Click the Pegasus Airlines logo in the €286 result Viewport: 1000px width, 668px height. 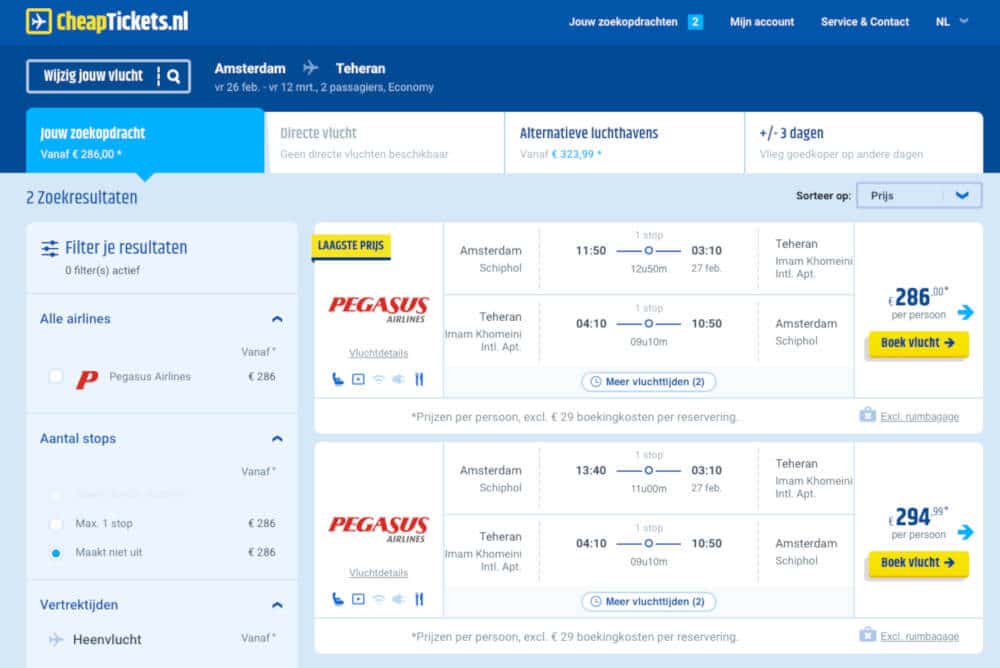(x=378, y=309)
